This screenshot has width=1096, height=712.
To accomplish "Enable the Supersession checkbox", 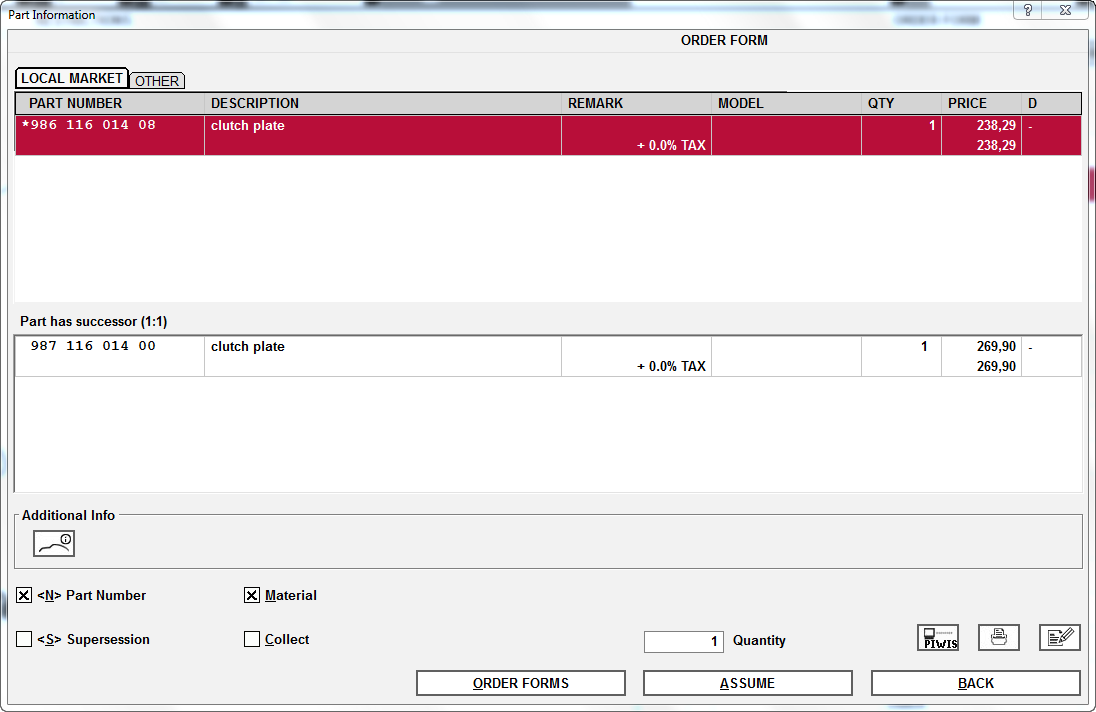I will coord(24,640).
